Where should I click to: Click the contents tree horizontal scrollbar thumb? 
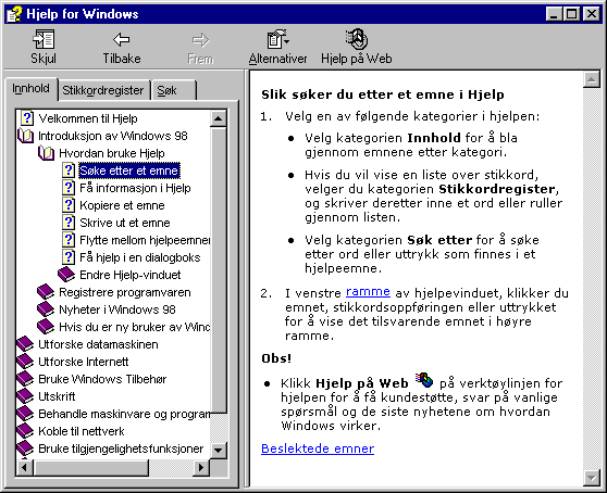pos(91,467)
